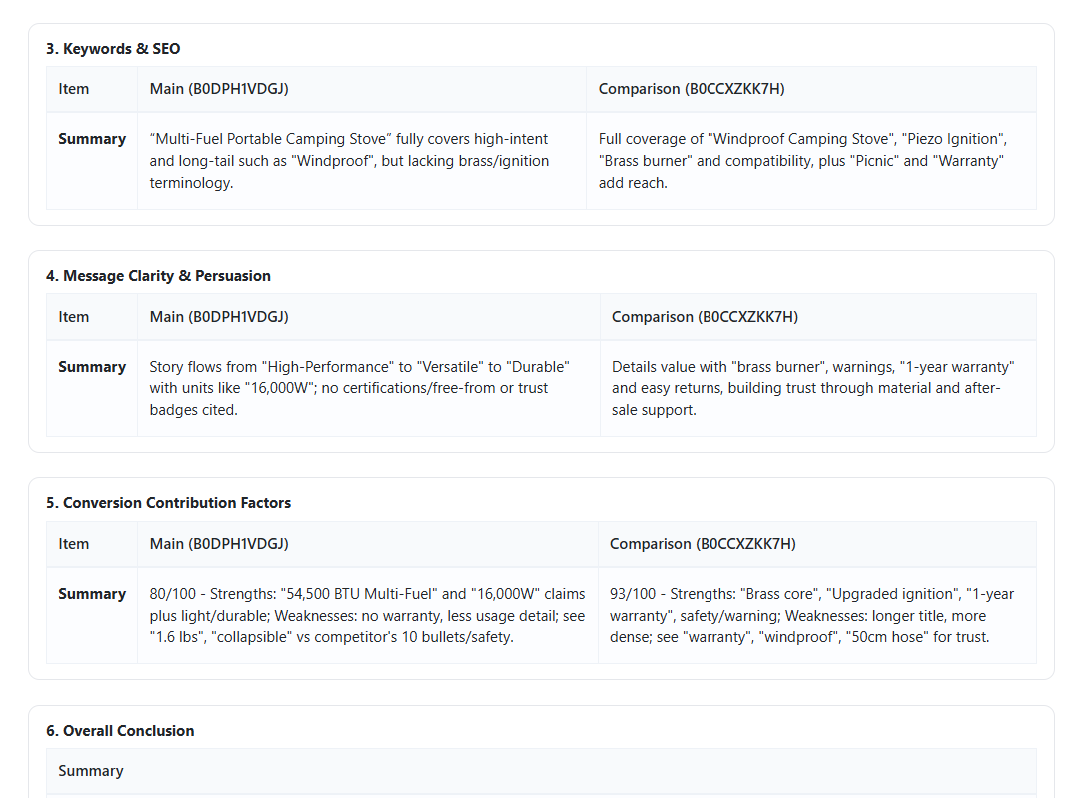Click the Summary row label in Keywords & SEO
The image size is (1069, 798).
click(x=92, y=139)
